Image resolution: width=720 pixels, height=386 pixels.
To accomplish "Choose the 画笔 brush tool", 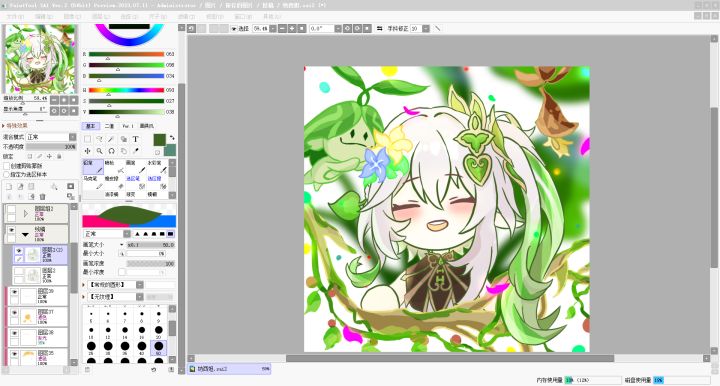I will [x=135, y=167].
